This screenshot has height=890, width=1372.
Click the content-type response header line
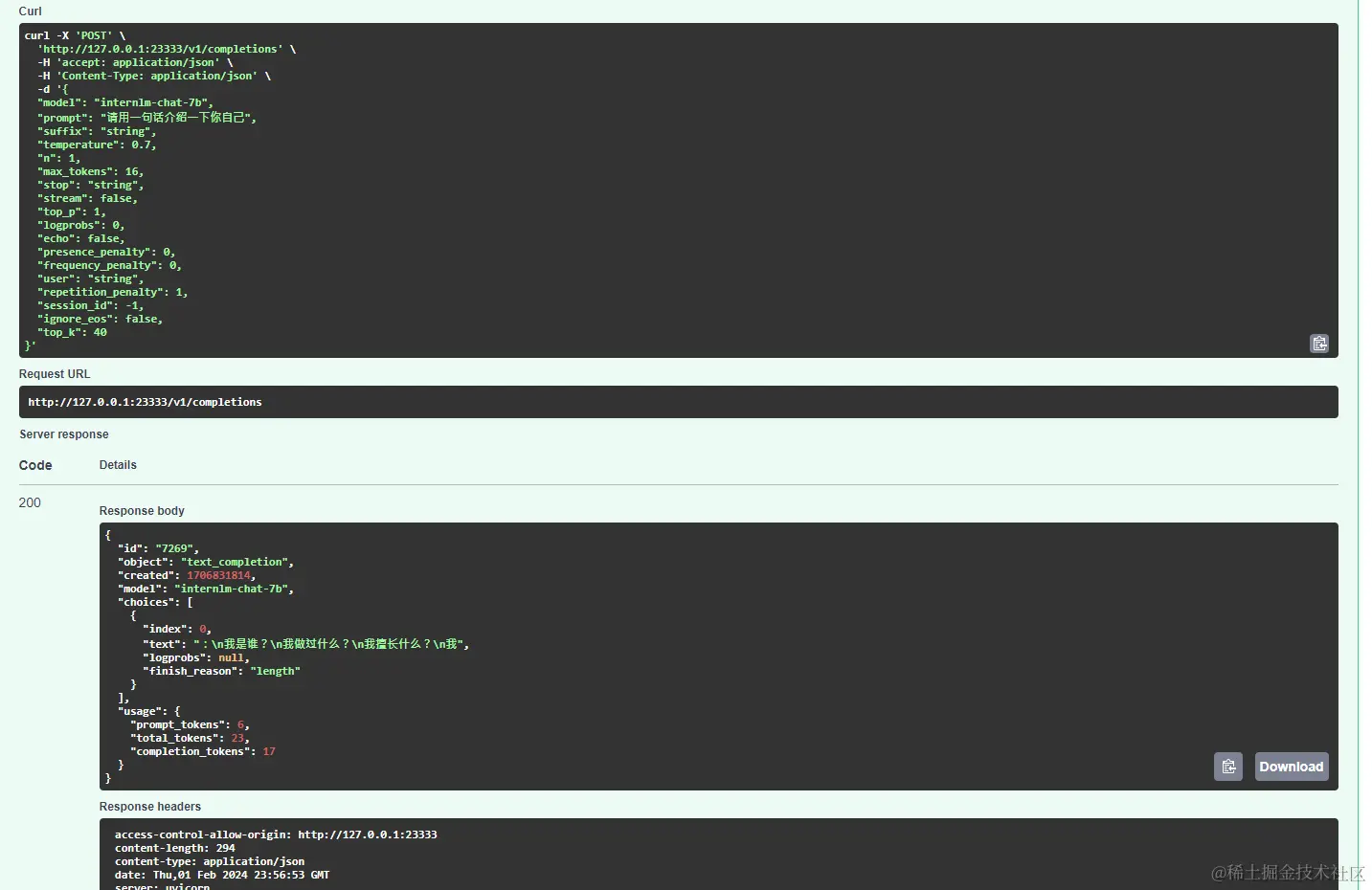(210, 861)
